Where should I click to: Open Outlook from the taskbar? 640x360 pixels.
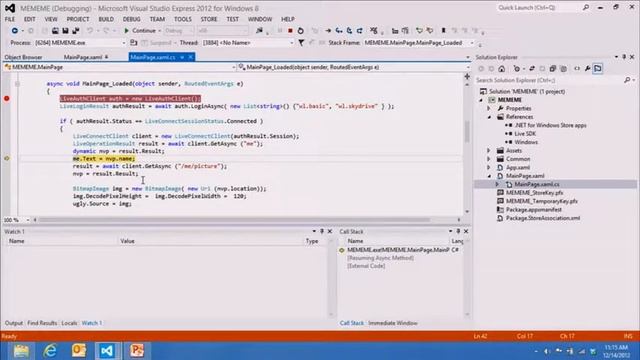coord(79,351)
